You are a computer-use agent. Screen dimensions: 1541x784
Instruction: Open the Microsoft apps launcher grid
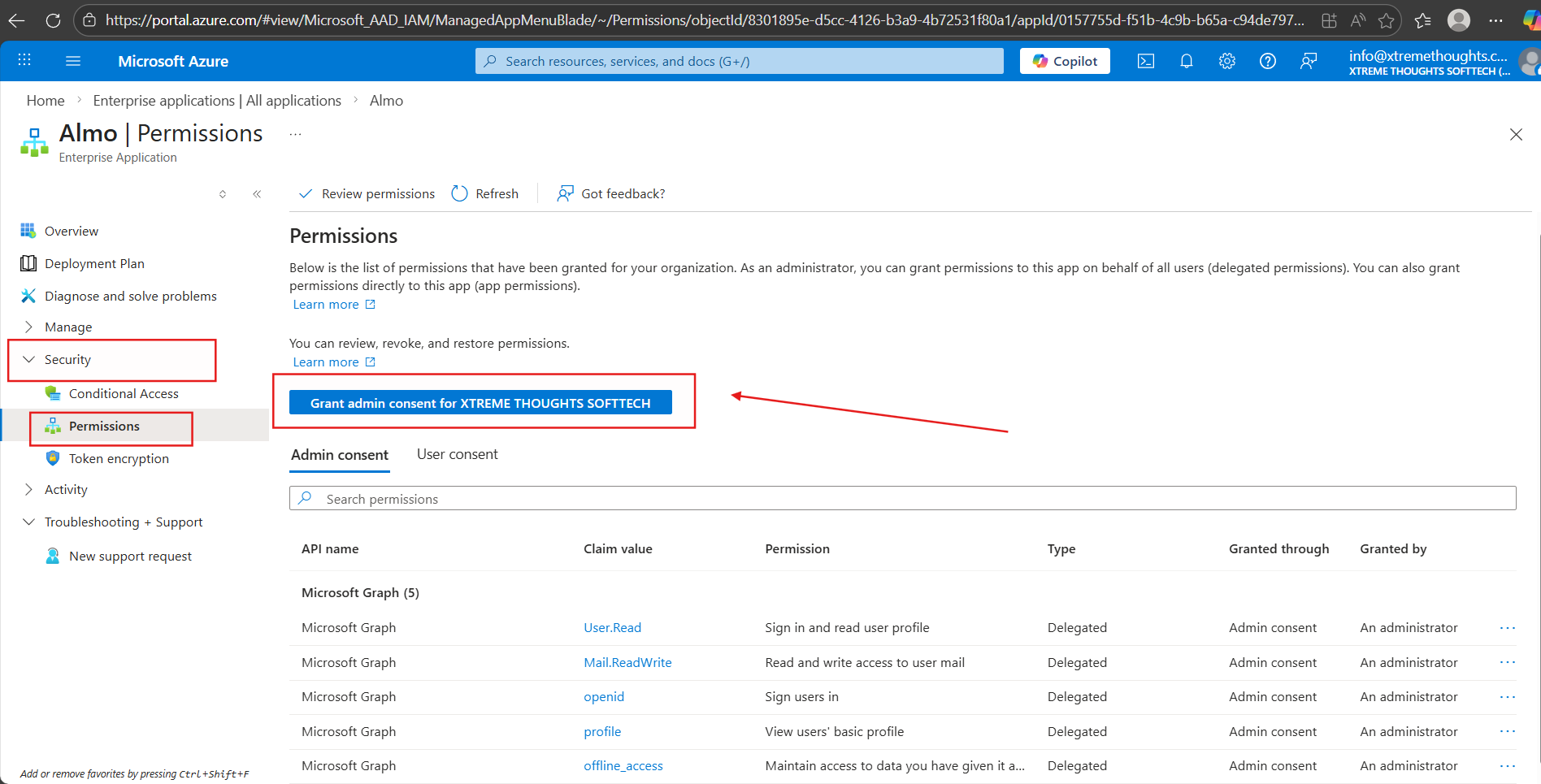pyautogui.click(x=24, y=60)
